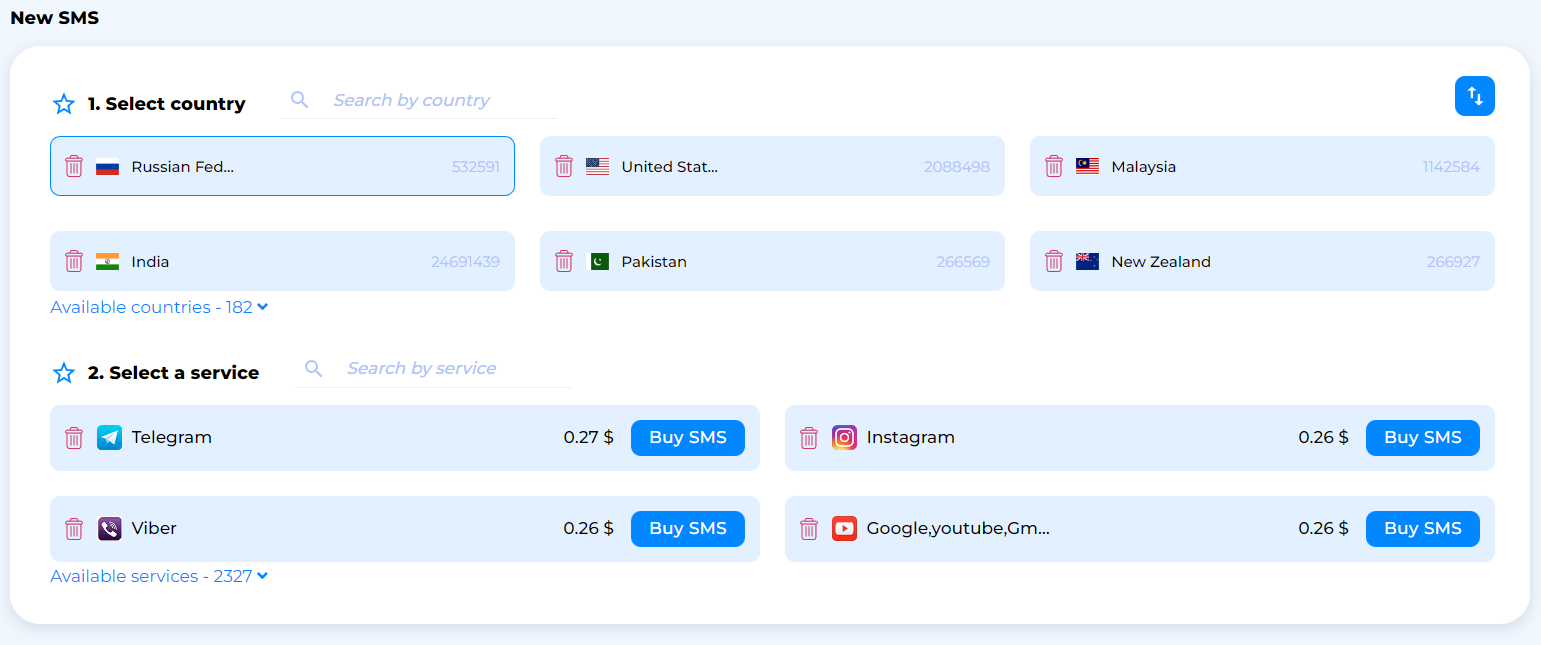Click the New SMS heading
Screen dimensions: 1541x645
[55, 18]
